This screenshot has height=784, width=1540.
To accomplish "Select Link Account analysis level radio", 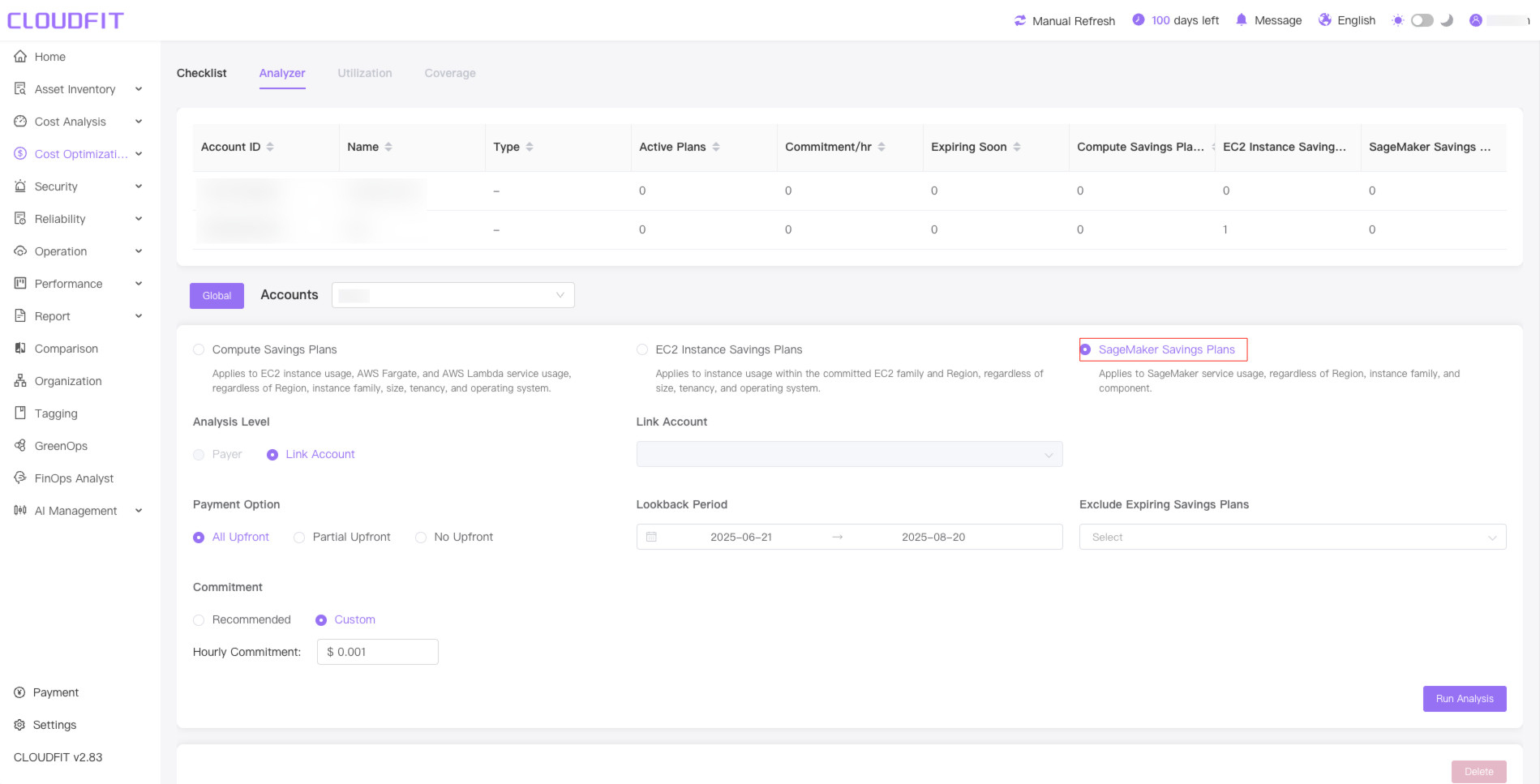I will 272,455.
